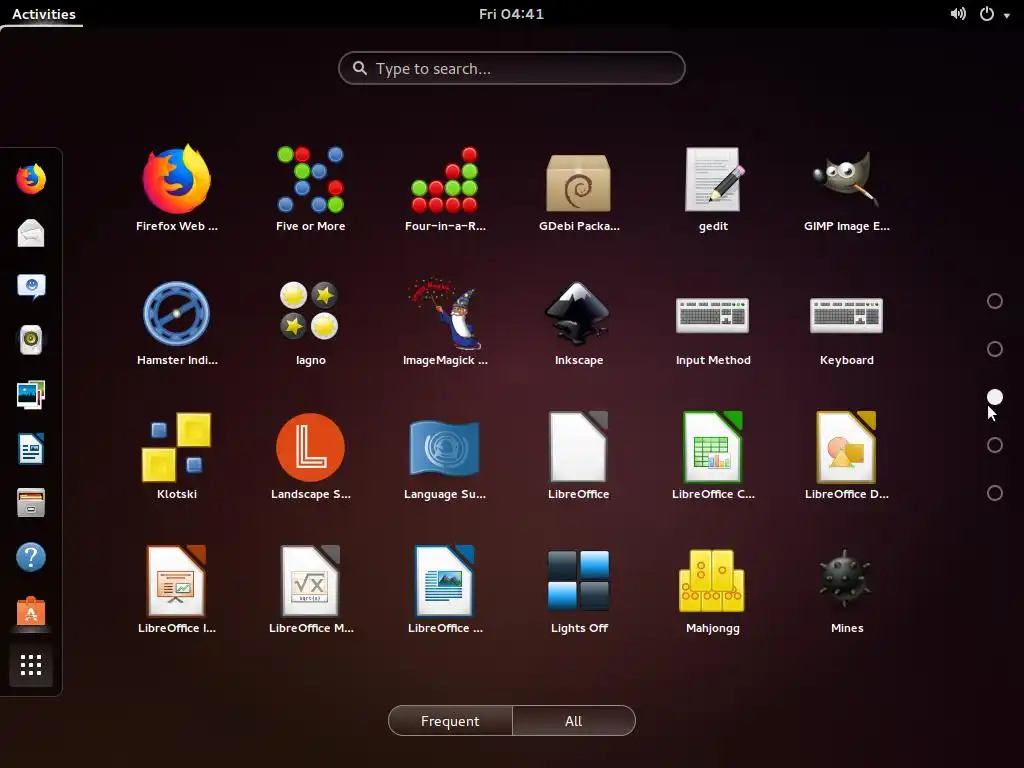Go to fourth app page indicator
This screenshot has height=768, width=1024.
pyautogui.click(x=995, y=445)
